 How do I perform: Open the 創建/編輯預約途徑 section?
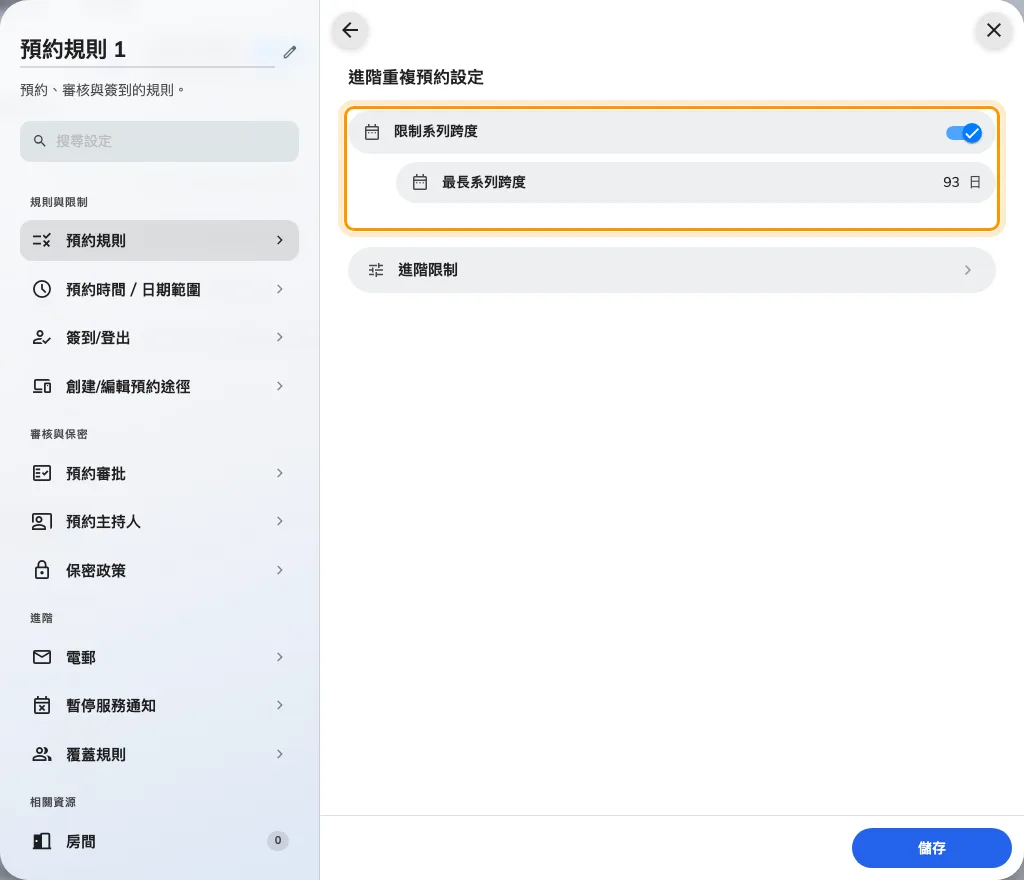(x=159, y=386)
